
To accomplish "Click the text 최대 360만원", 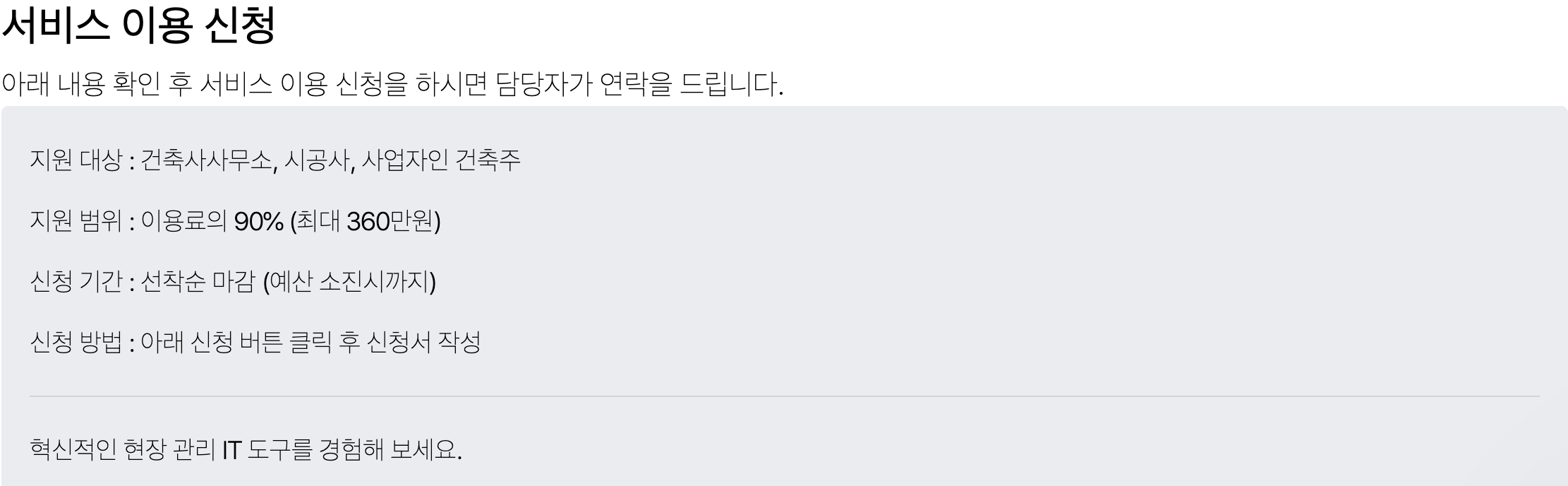I will coord(365,222).
